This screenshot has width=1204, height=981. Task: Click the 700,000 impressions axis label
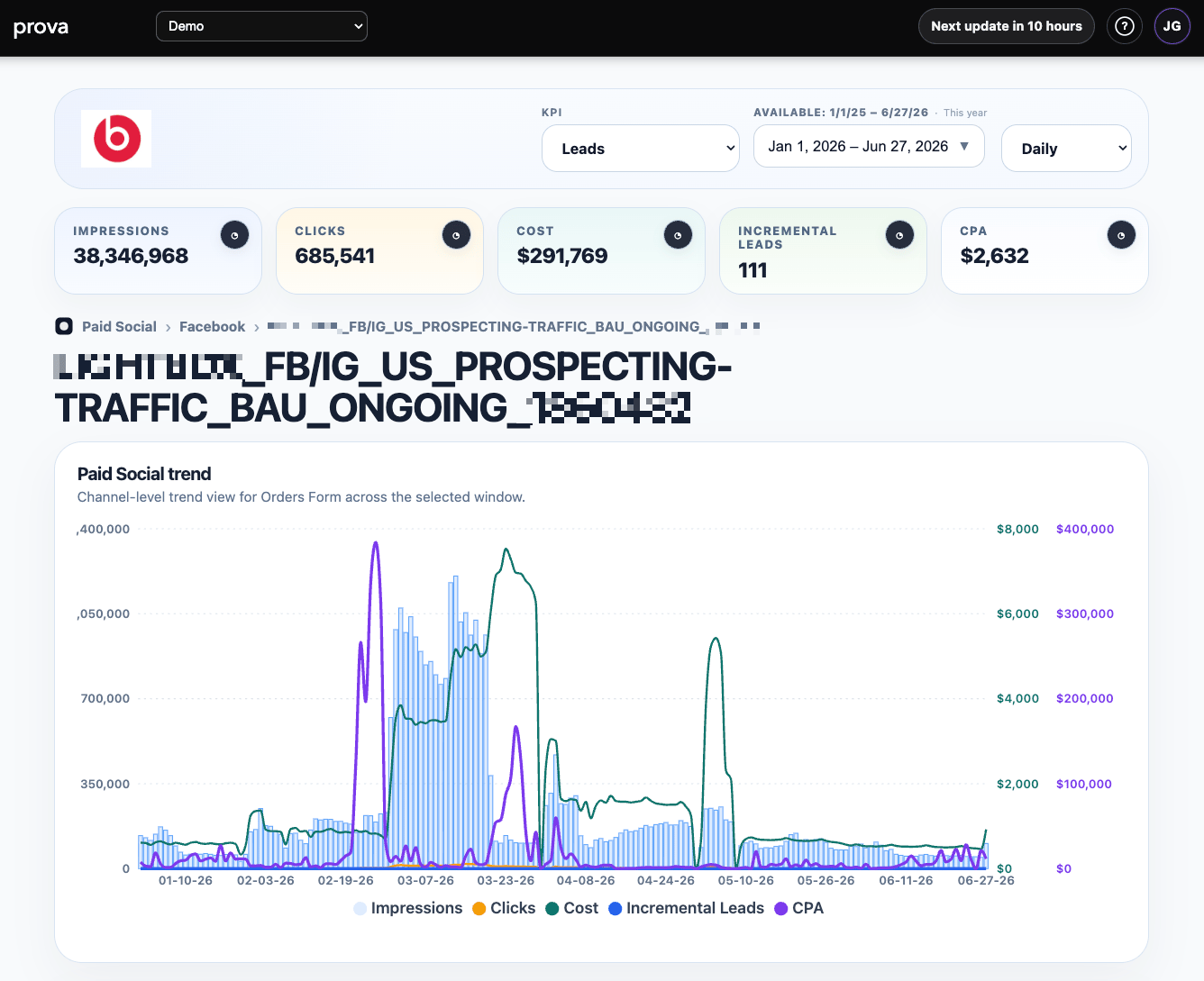coord(105,698)
